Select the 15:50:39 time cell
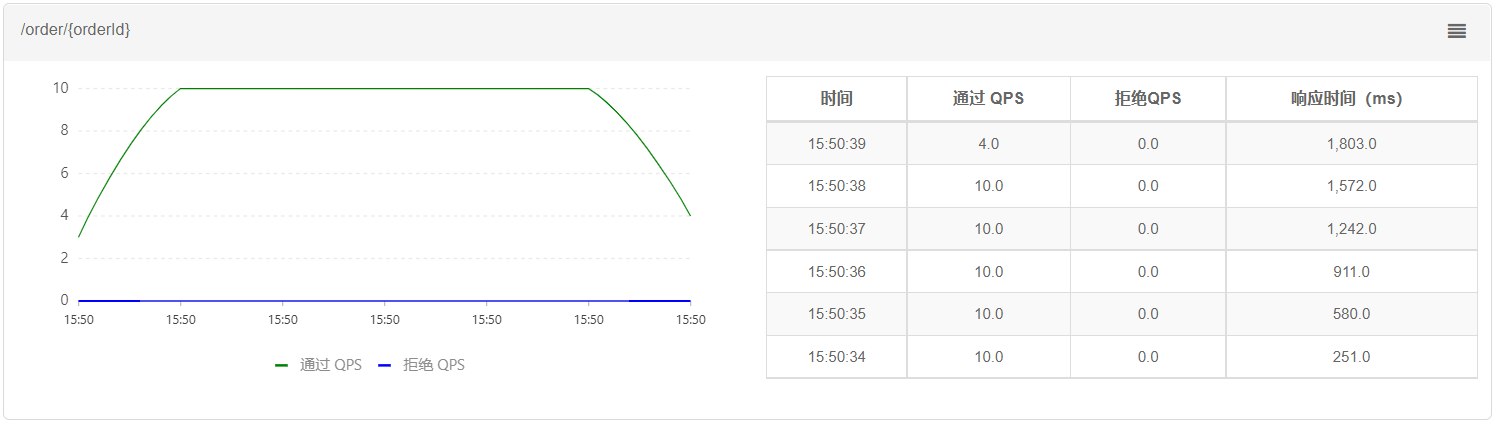The width and height of the screenshot is (1495, 423). (836, 144)
